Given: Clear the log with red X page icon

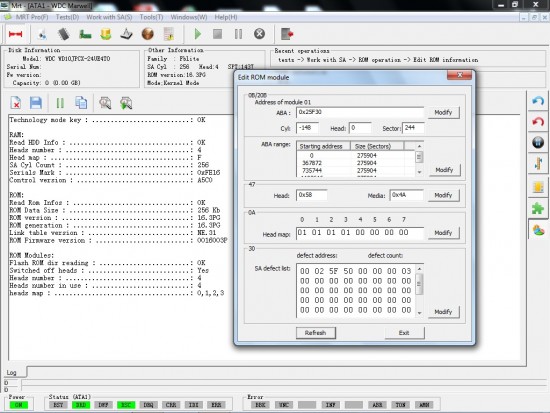Looking at the screenshot, I should (x=16, y=103).
